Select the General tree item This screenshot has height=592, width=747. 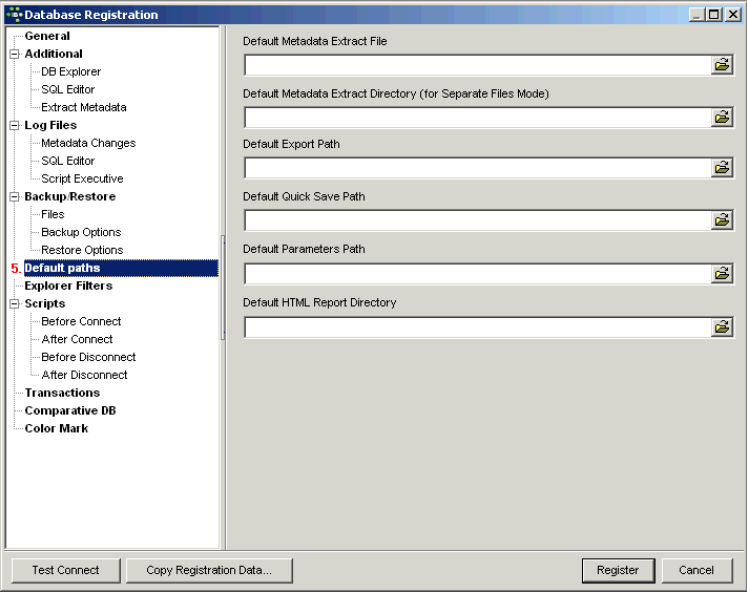click(47, 36)
